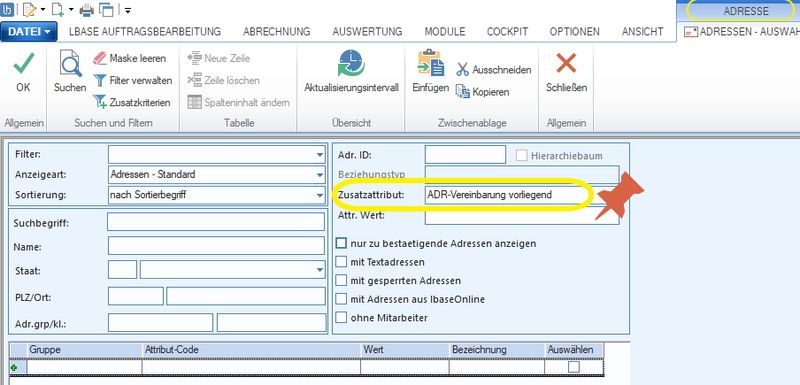Click the Suchen magnifier icon

70,63
